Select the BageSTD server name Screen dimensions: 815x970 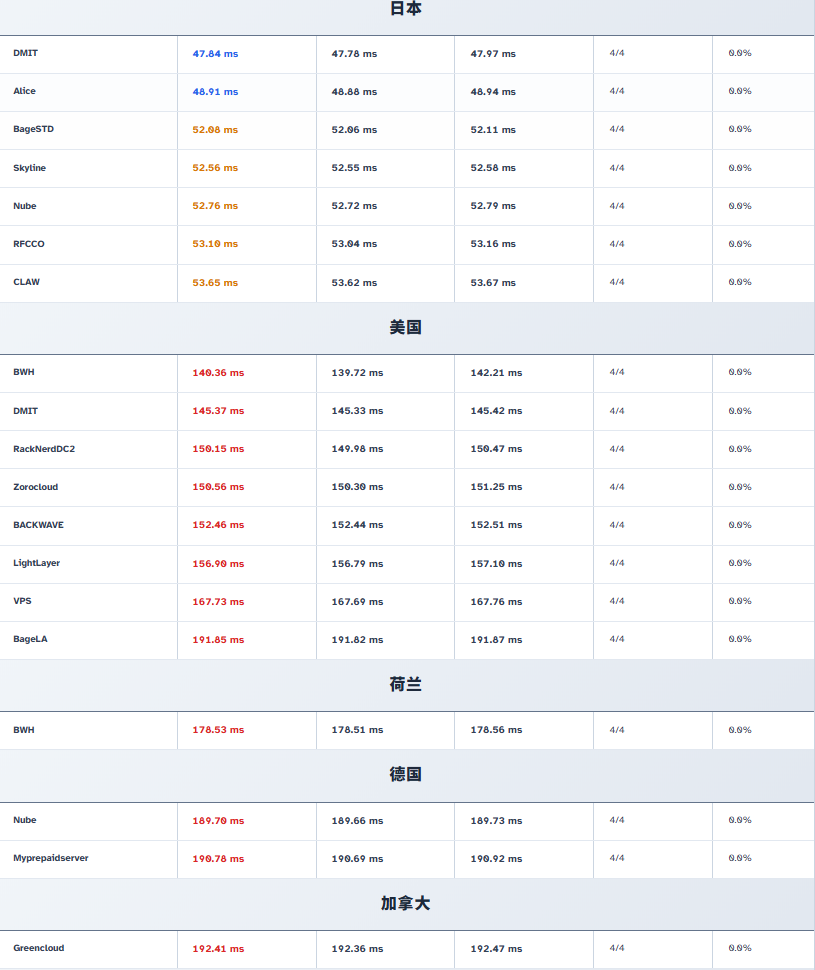click(x=34, y=129)
